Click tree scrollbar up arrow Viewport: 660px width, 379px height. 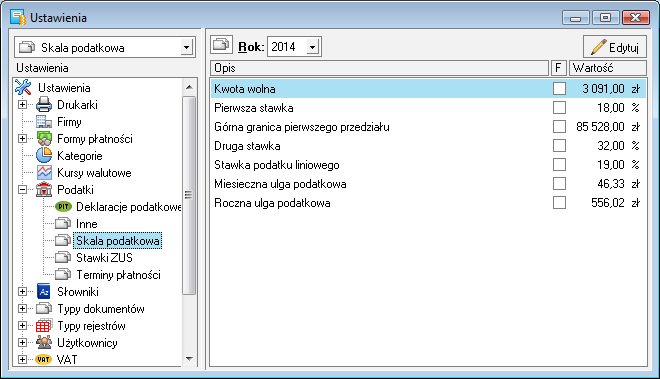(x=189, y=87)
